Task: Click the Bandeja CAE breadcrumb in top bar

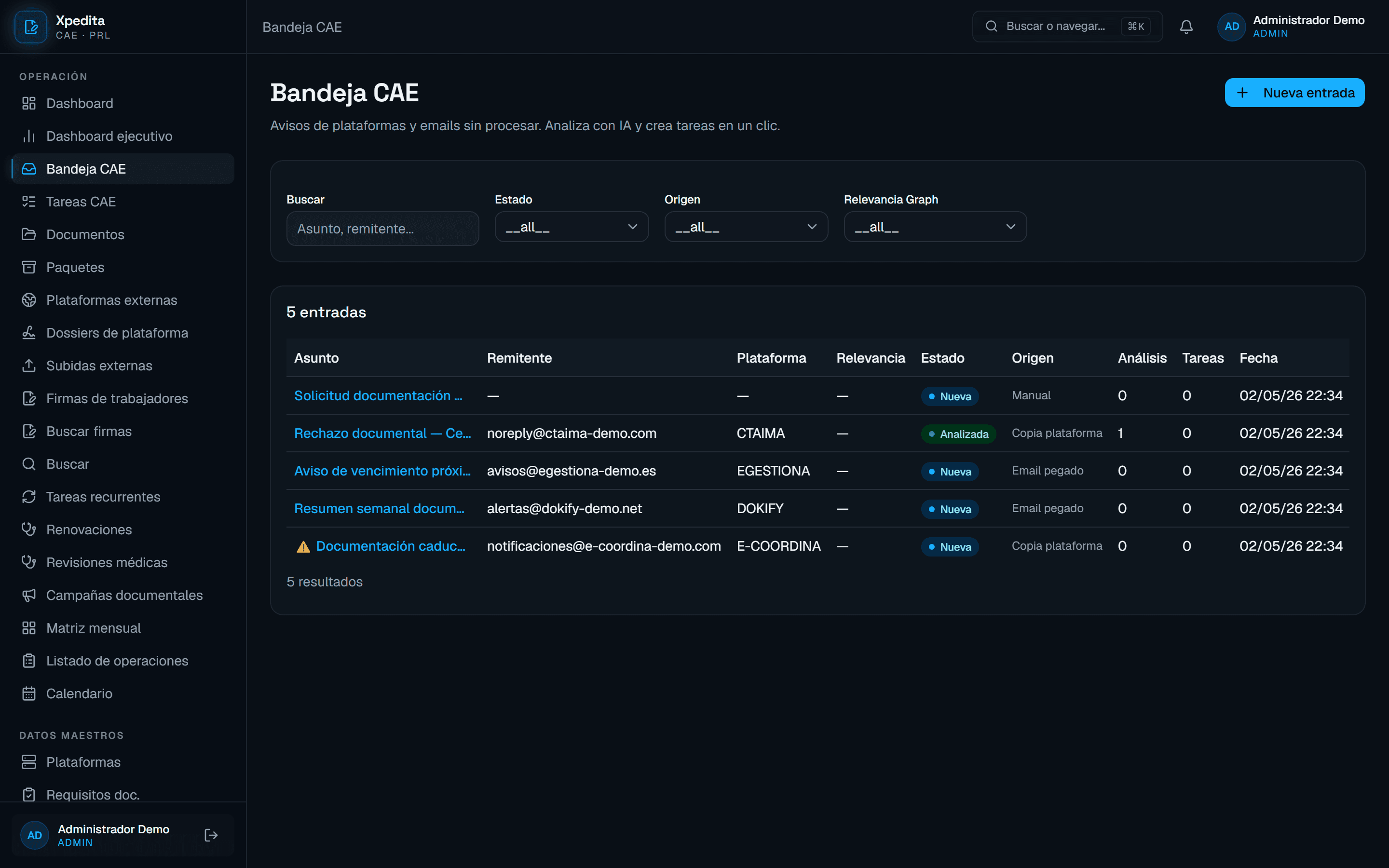Action: (302, 27)
